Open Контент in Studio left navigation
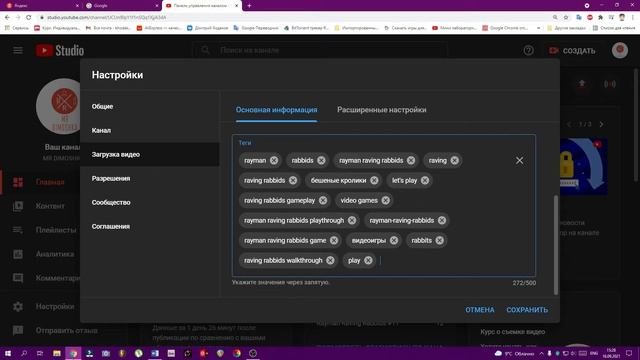 pyautogui.click(x=41, y=206)
